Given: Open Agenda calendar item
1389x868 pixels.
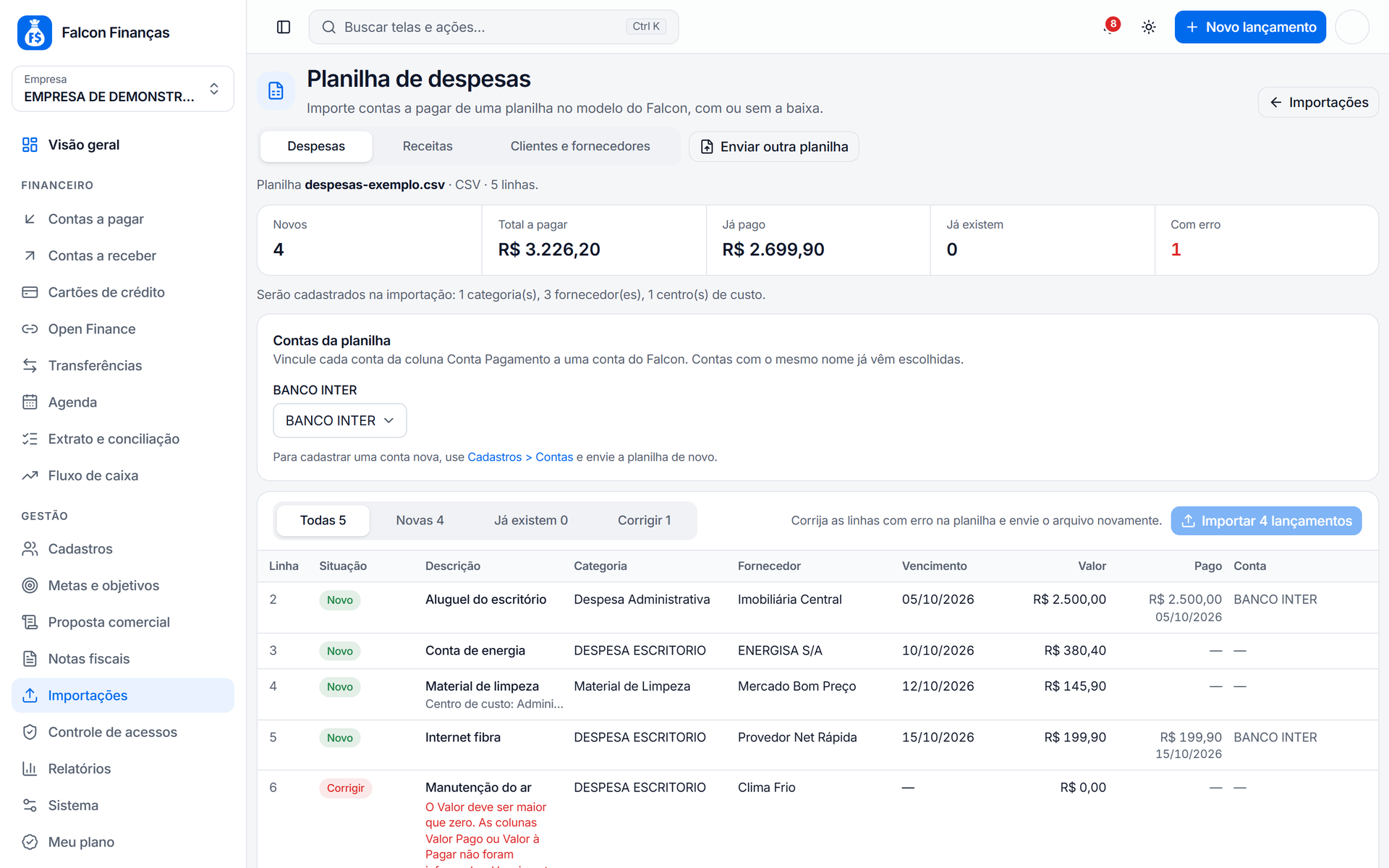Looking at the screenshot, I should (x=123, y=402).
